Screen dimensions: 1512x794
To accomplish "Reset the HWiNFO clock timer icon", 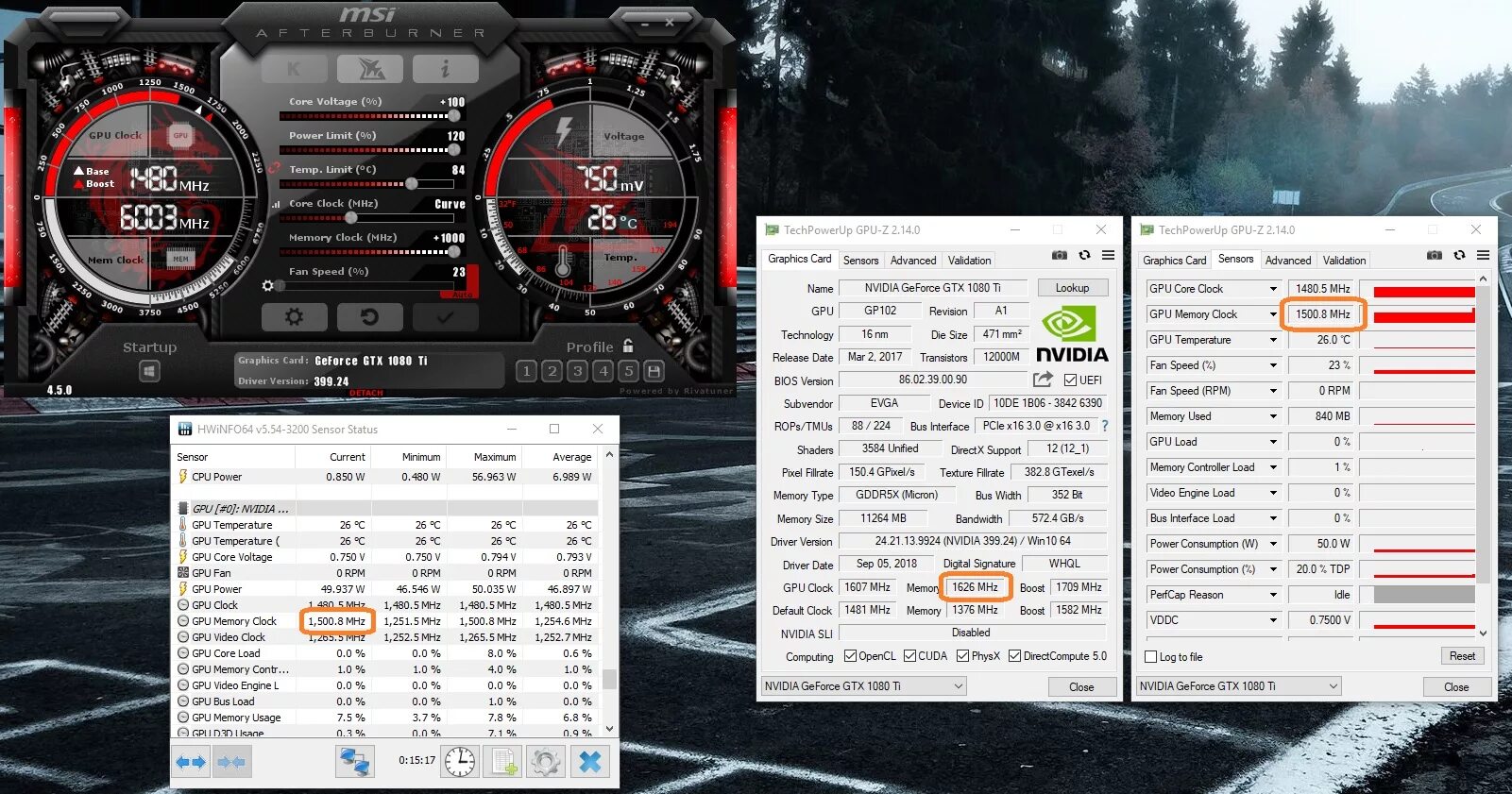I will (460, 762).
